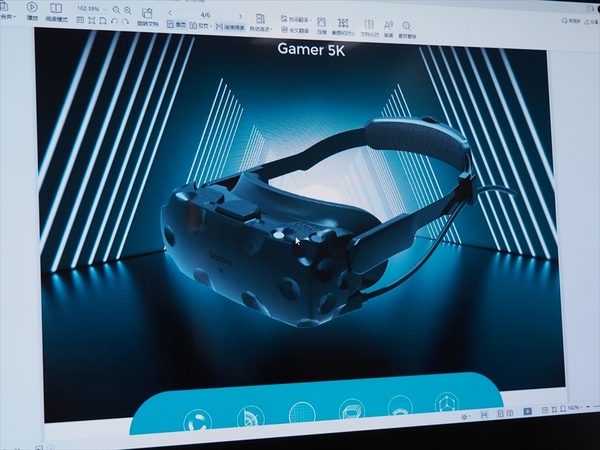Rotate the page counterclockwise

click(x=114, y=21)
